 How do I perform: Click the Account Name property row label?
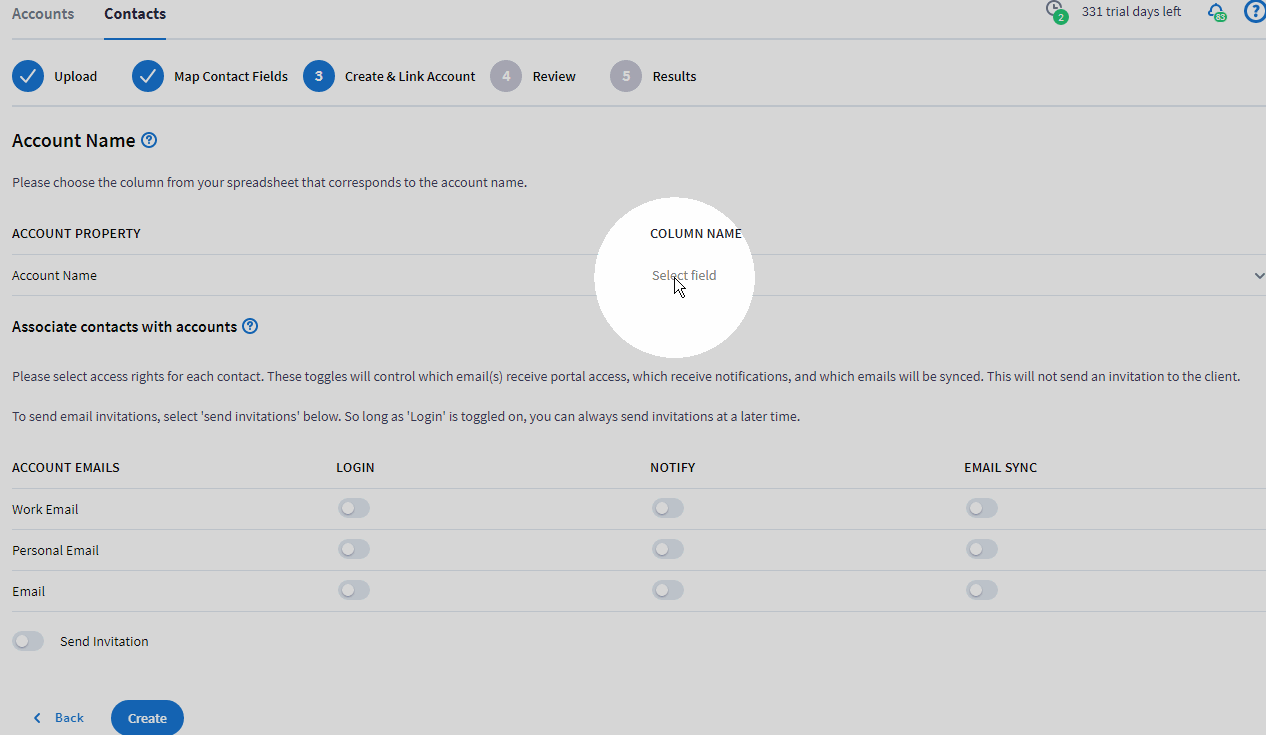(54, 275)
